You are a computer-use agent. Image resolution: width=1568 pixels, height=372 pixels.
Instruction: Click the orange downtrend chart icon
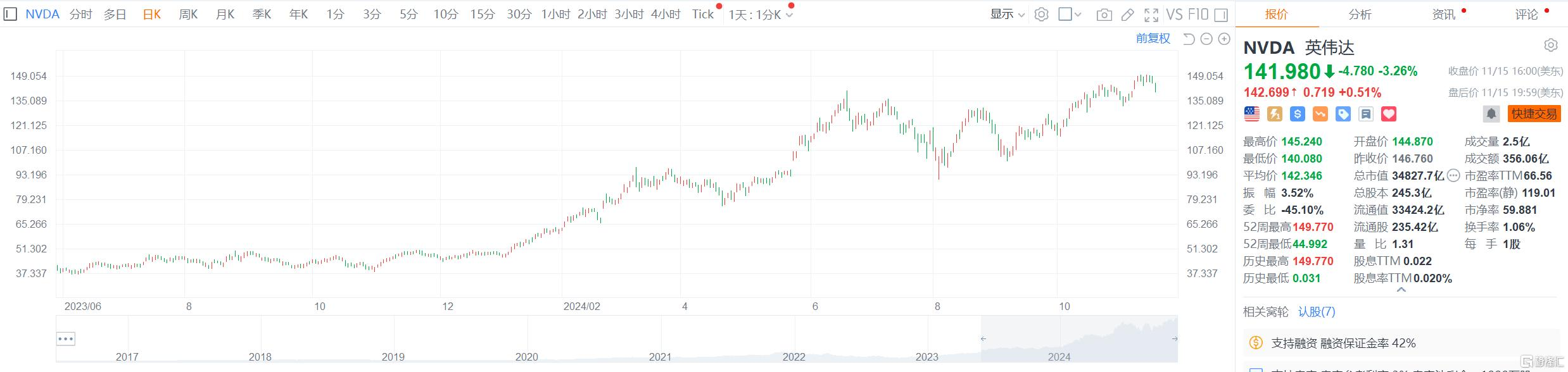click(1320, 114)
